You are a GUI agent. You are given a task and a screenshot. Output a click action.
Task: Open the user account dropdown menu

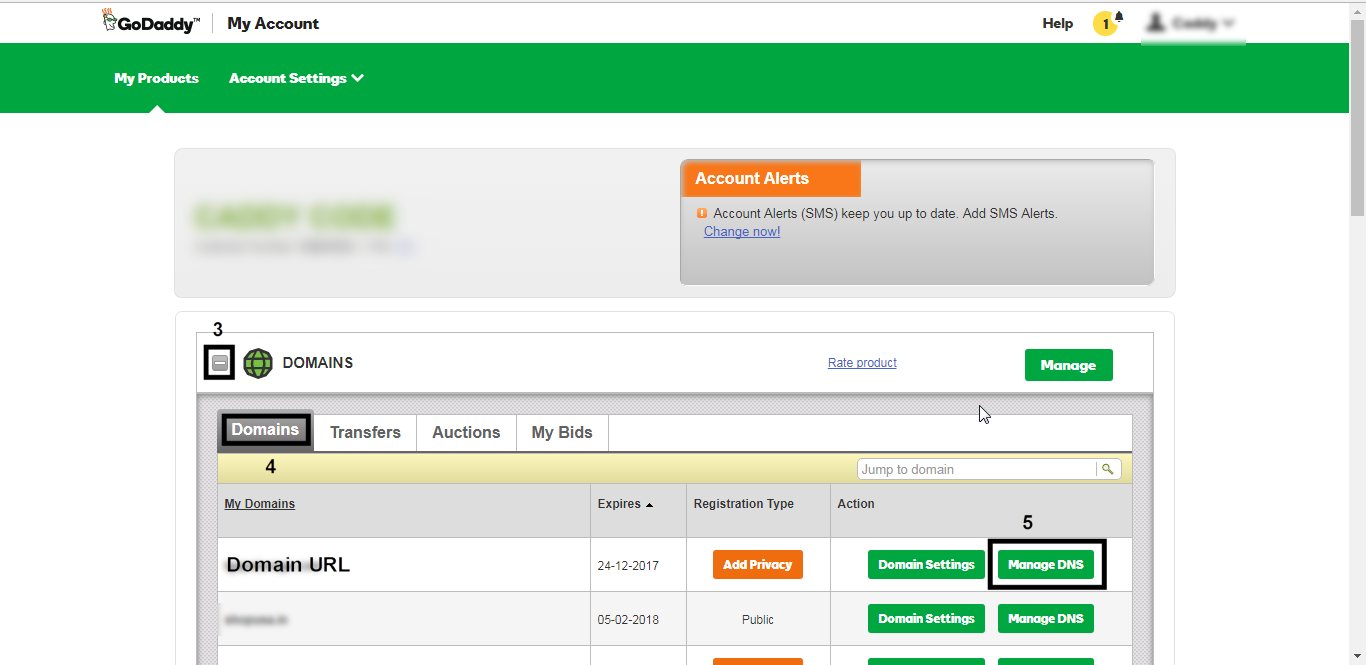(1193, 23)
